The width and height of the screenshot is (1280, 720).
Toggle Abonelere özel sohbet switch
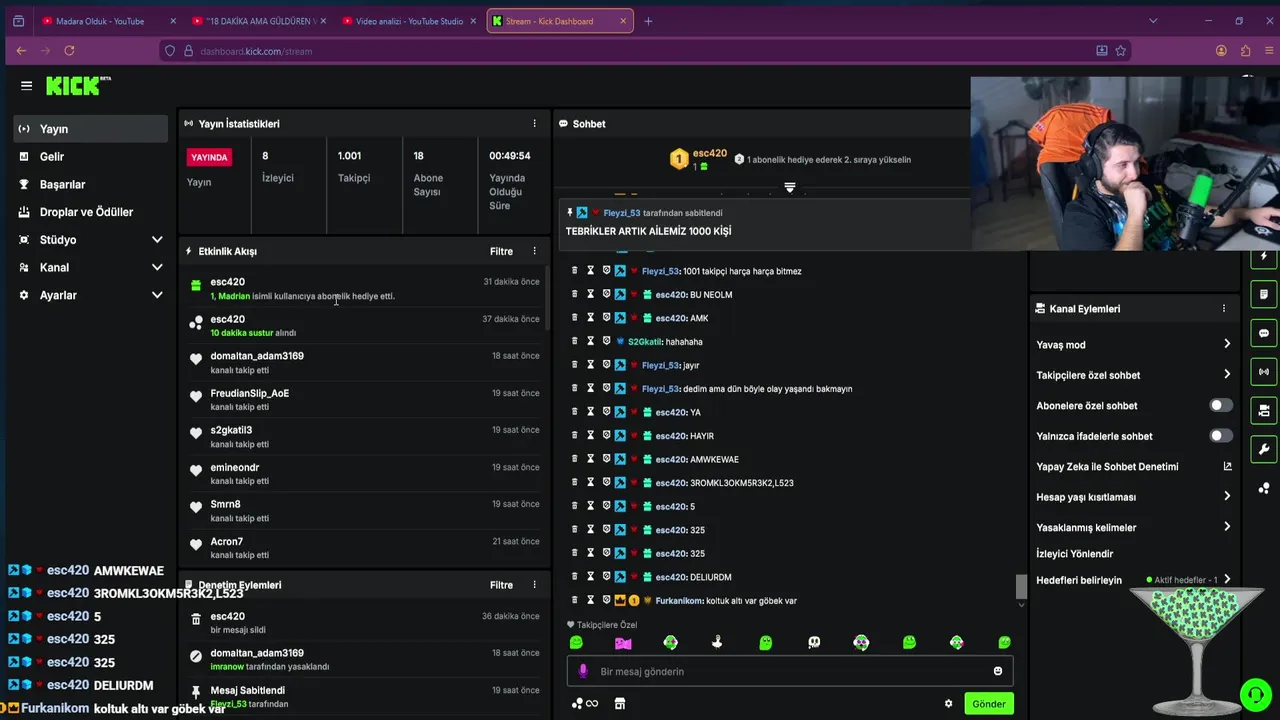1221,405
